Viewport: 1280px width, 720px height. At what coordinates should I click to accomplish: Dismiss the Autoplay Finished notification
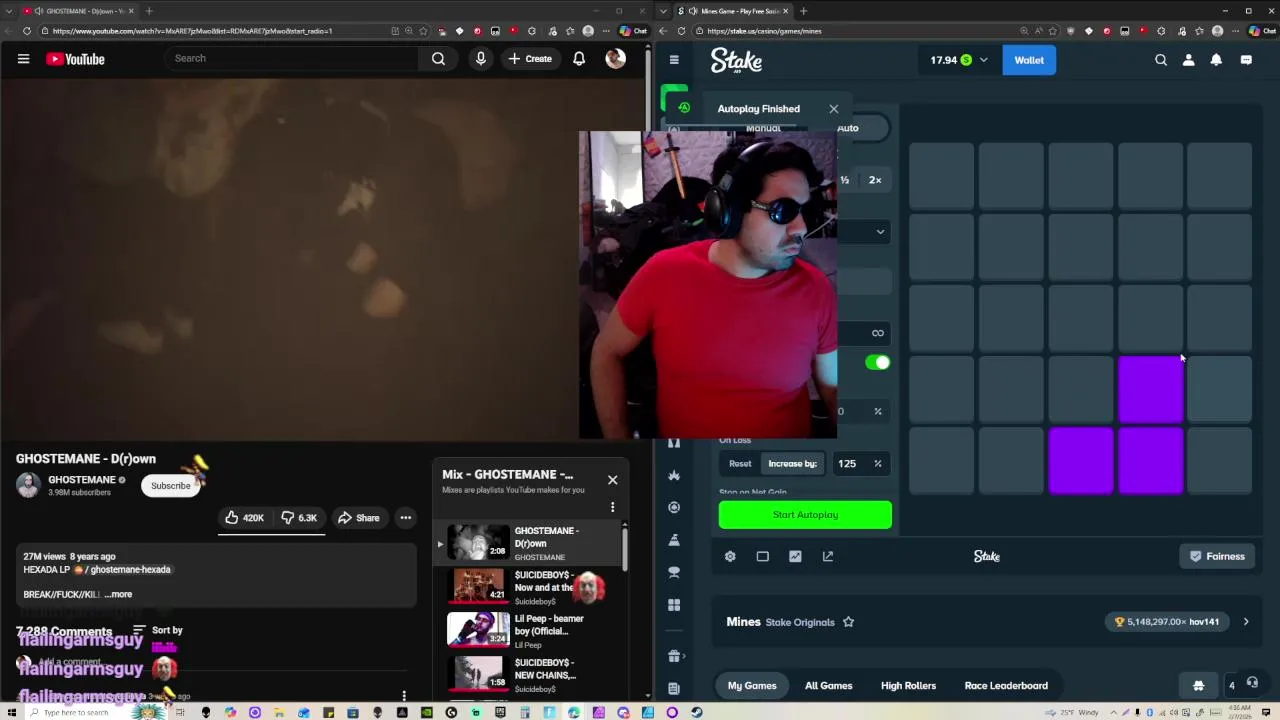coord(834,109)
